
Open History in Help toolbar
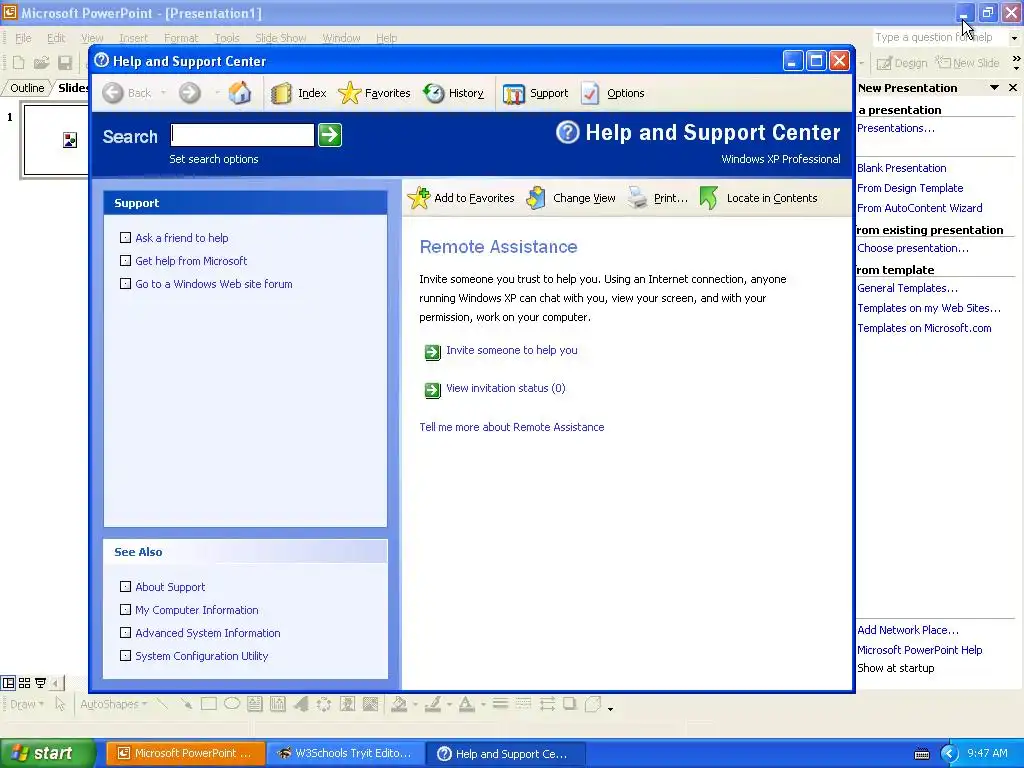click(x=453, y=93)
